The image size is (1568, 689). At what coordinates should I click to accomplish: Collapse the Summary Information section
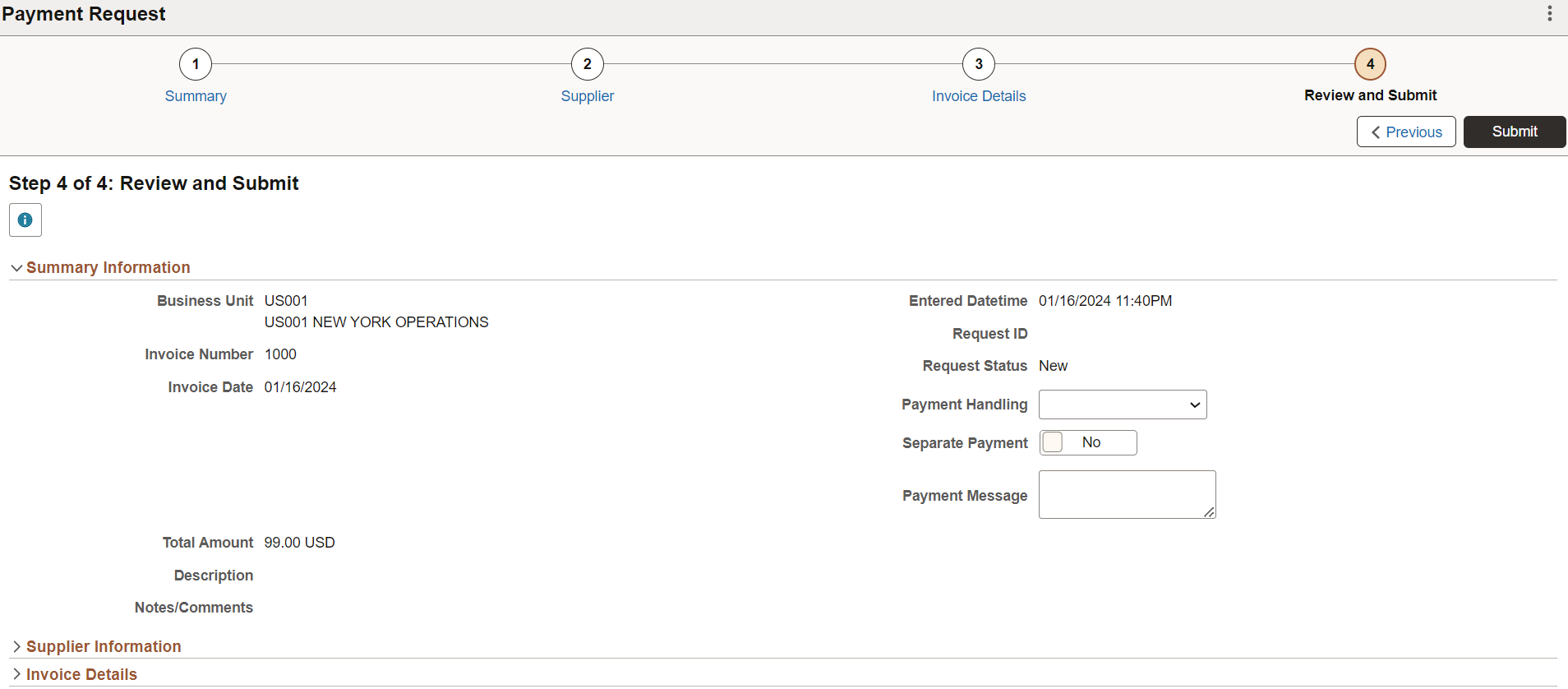[x=16, y=268]
